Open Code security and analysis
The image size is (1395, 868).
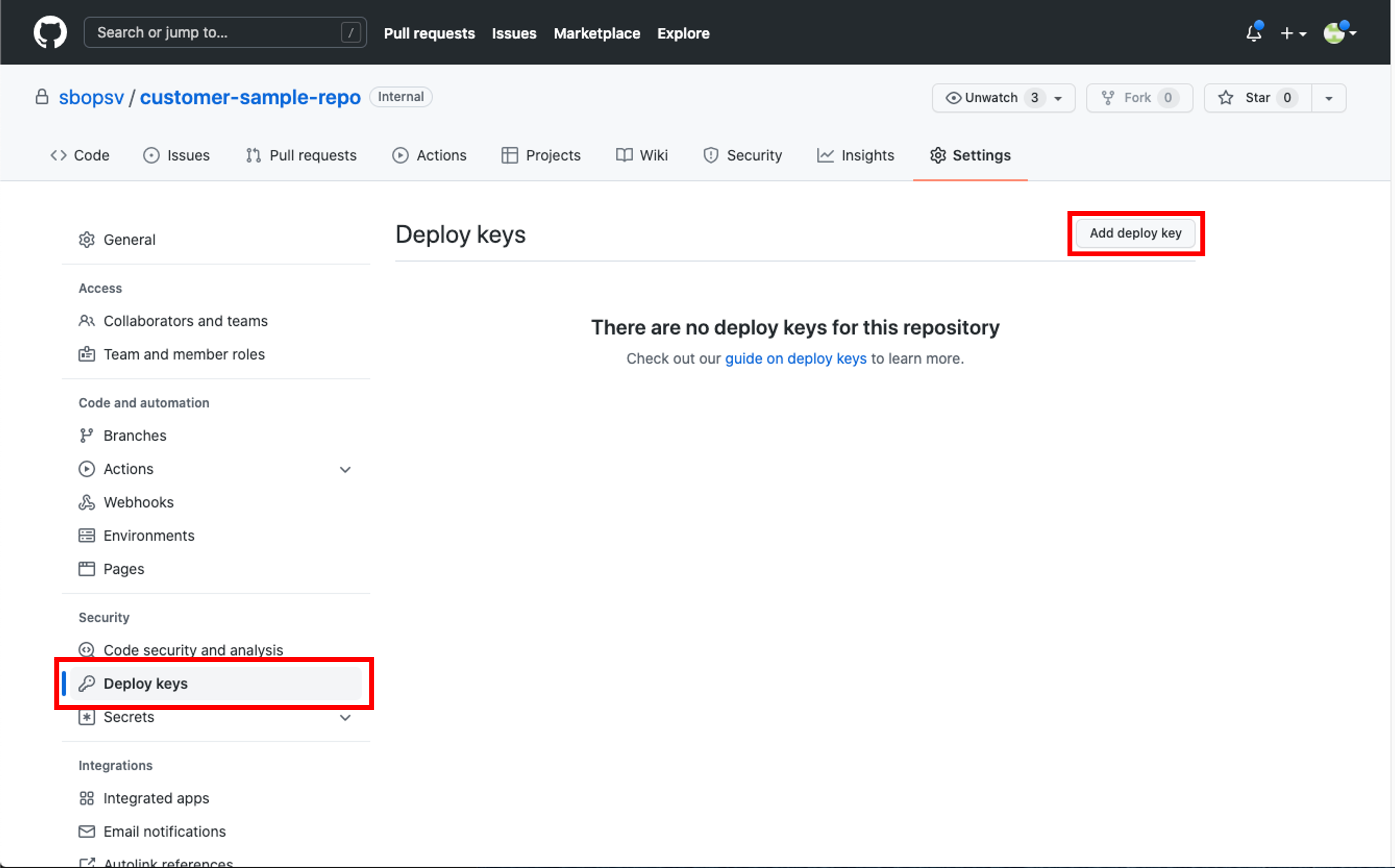[216, 650]
